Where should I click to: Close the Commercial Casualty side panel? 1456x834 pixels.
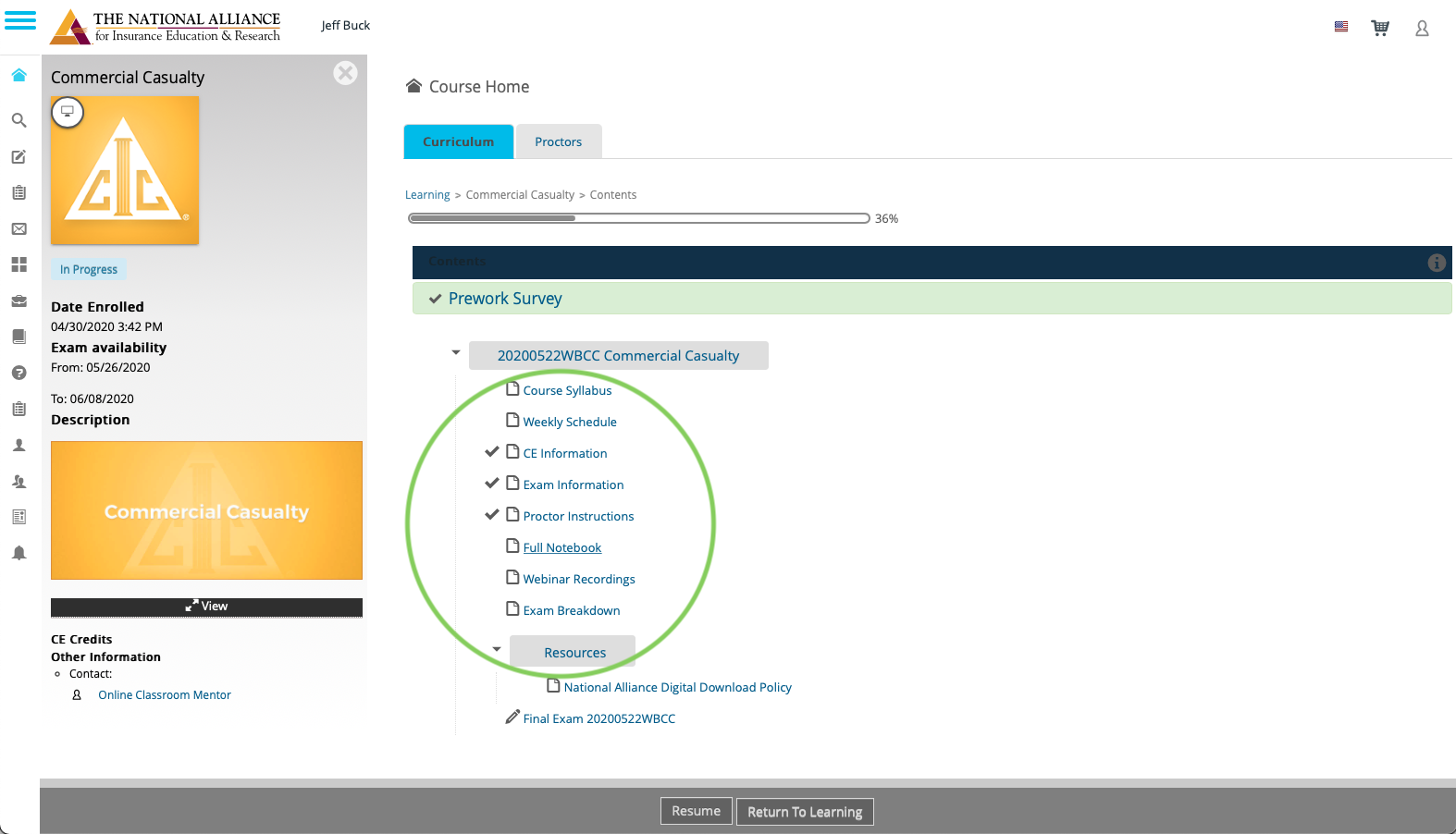click(345, 73)
